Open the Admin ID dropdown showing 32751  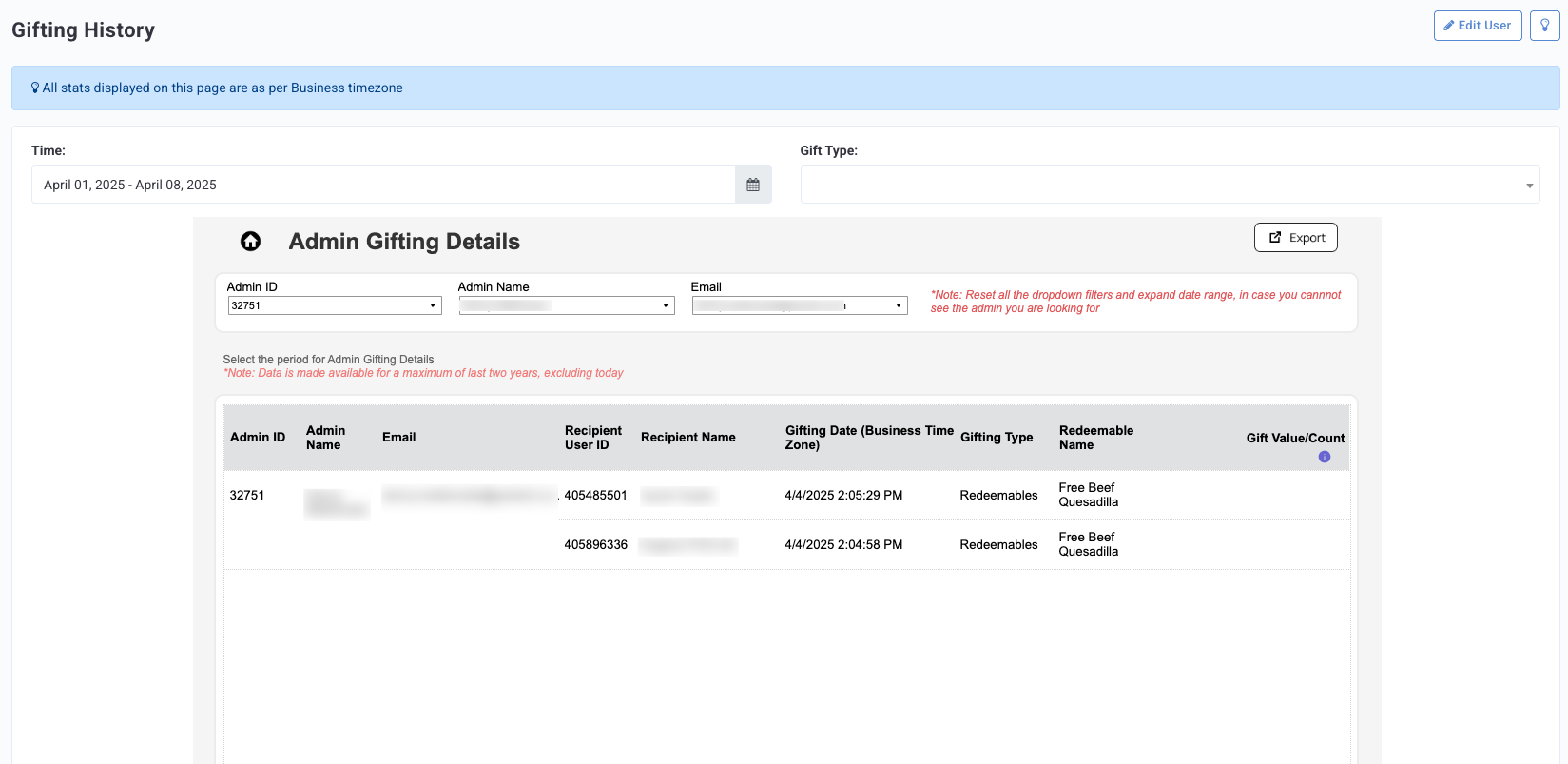coord(335,305)
